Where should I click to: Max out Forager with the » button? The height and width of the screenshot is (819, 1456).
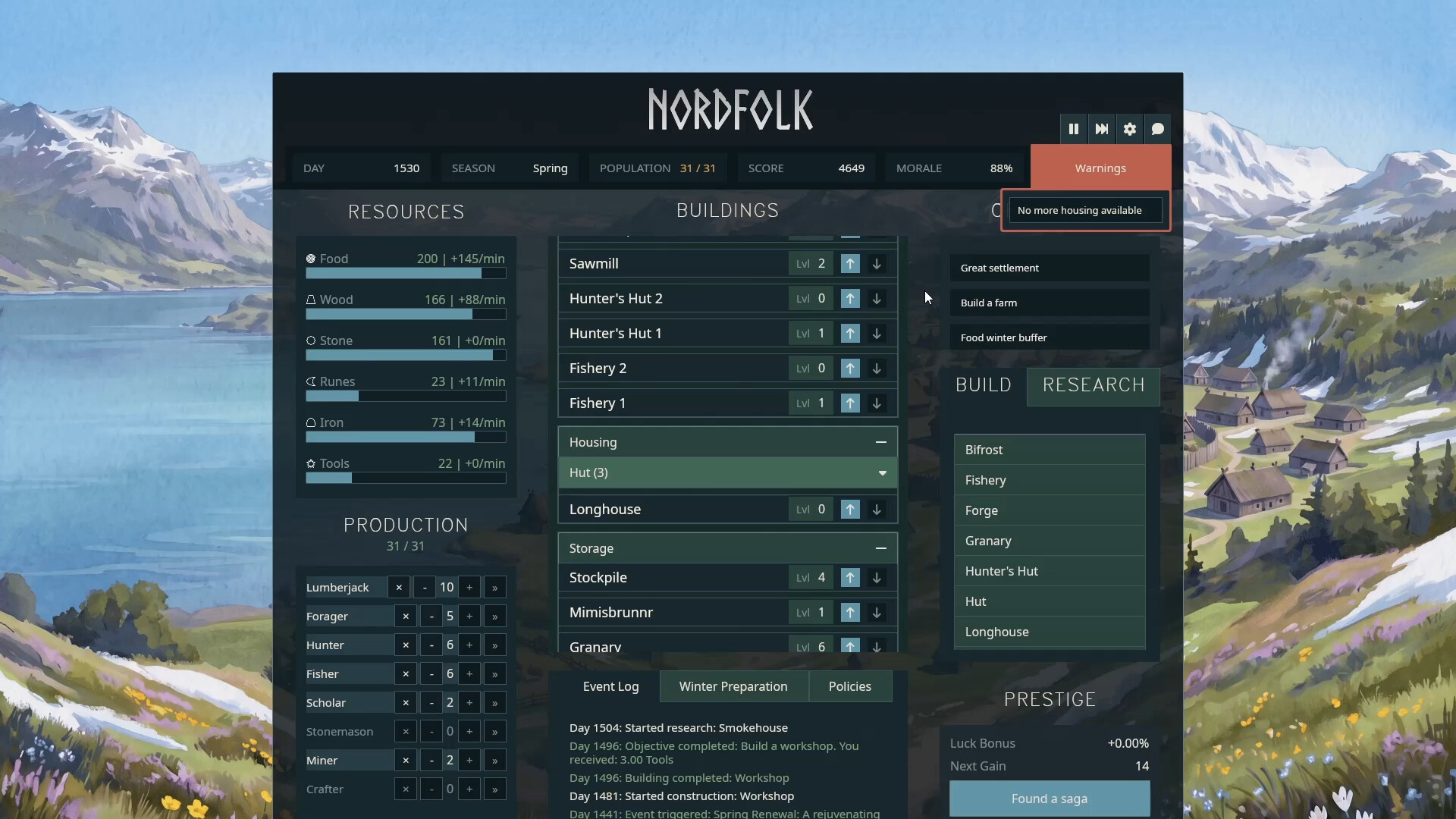[x=495, y=617]
